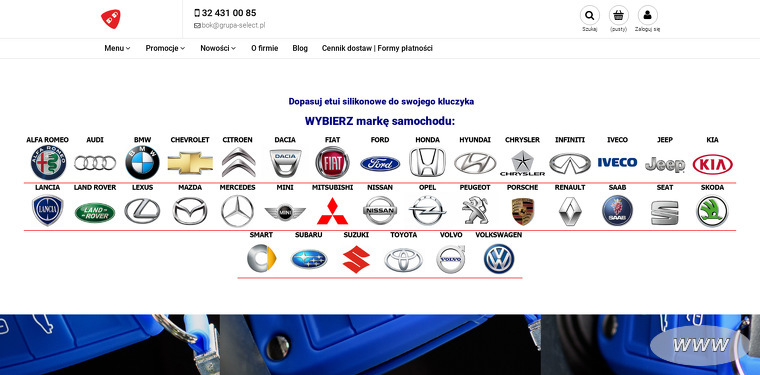Expand the Promocje dropdown
Viewport: 760px width, 375px height.
165,48
